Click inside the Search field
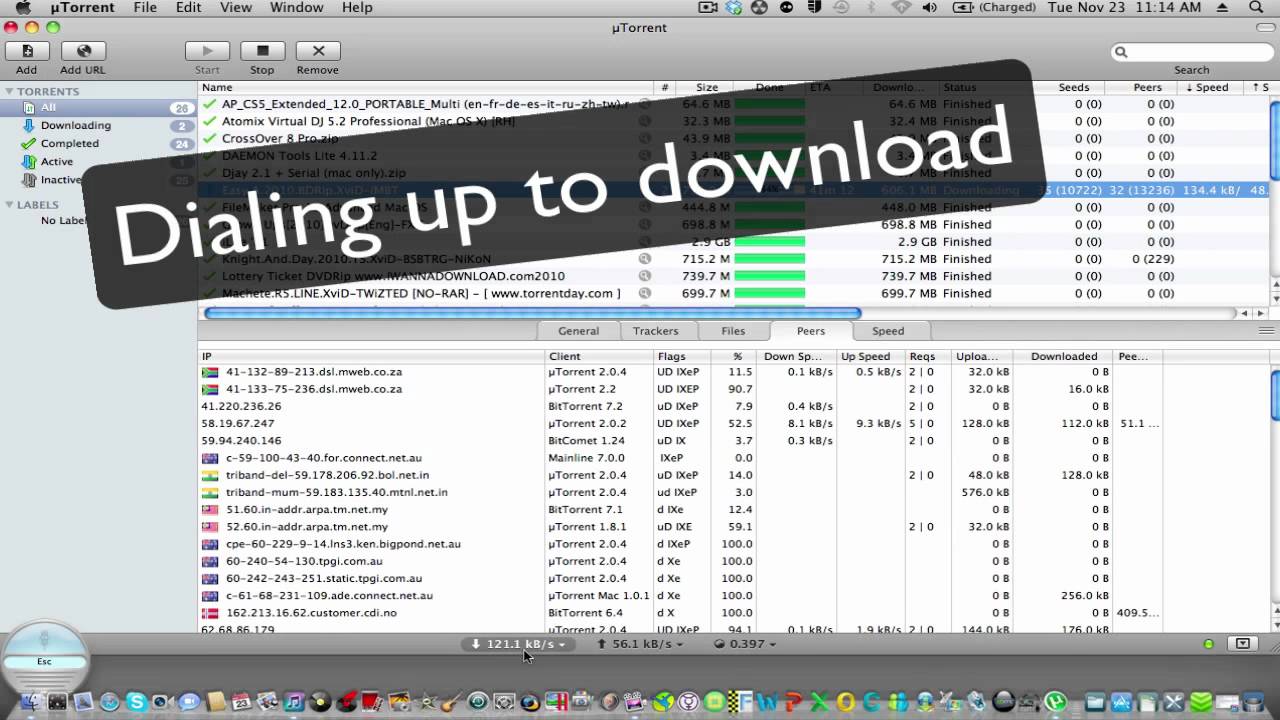The image size is (1280, 720). (1191, 52)
